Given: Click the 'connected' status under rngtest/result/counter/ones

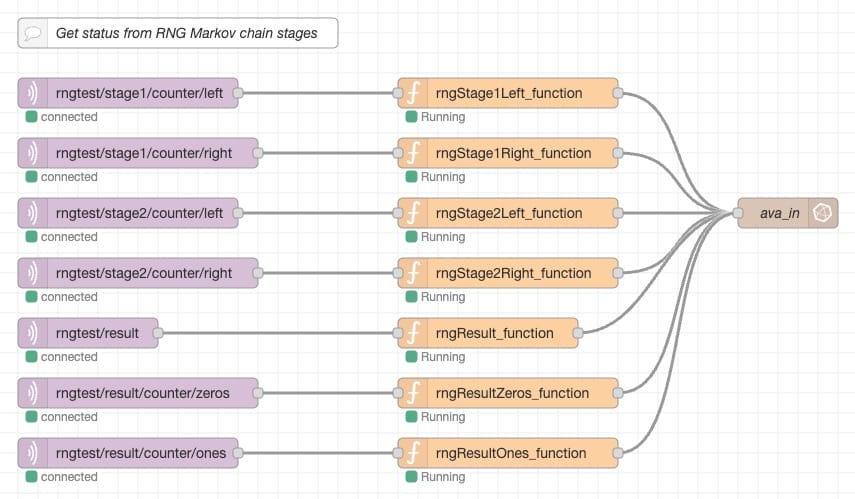Looking at the screenshot, I should 69,477.
